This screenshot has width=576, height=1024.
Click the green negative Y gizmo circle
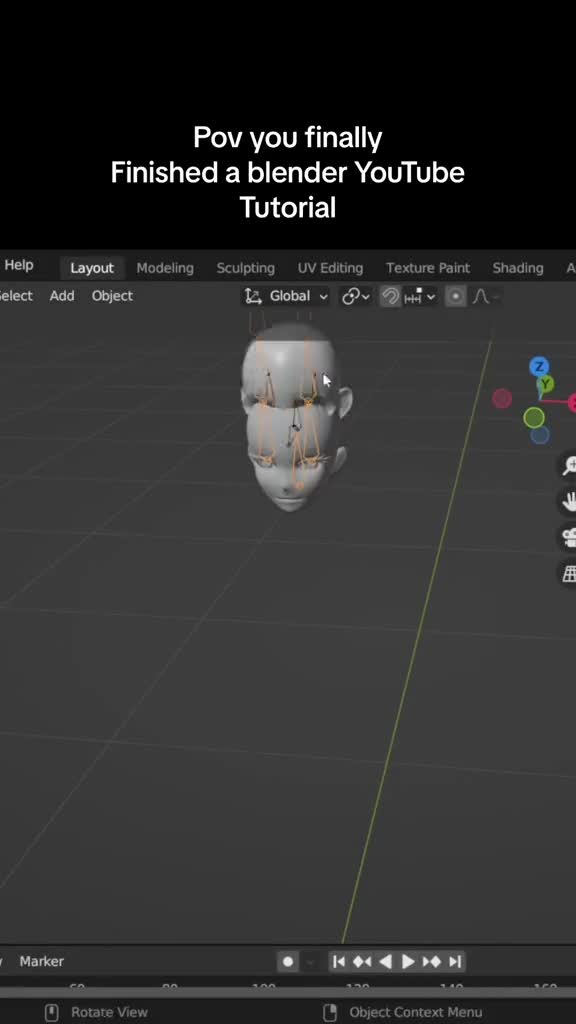pos(534,417)
